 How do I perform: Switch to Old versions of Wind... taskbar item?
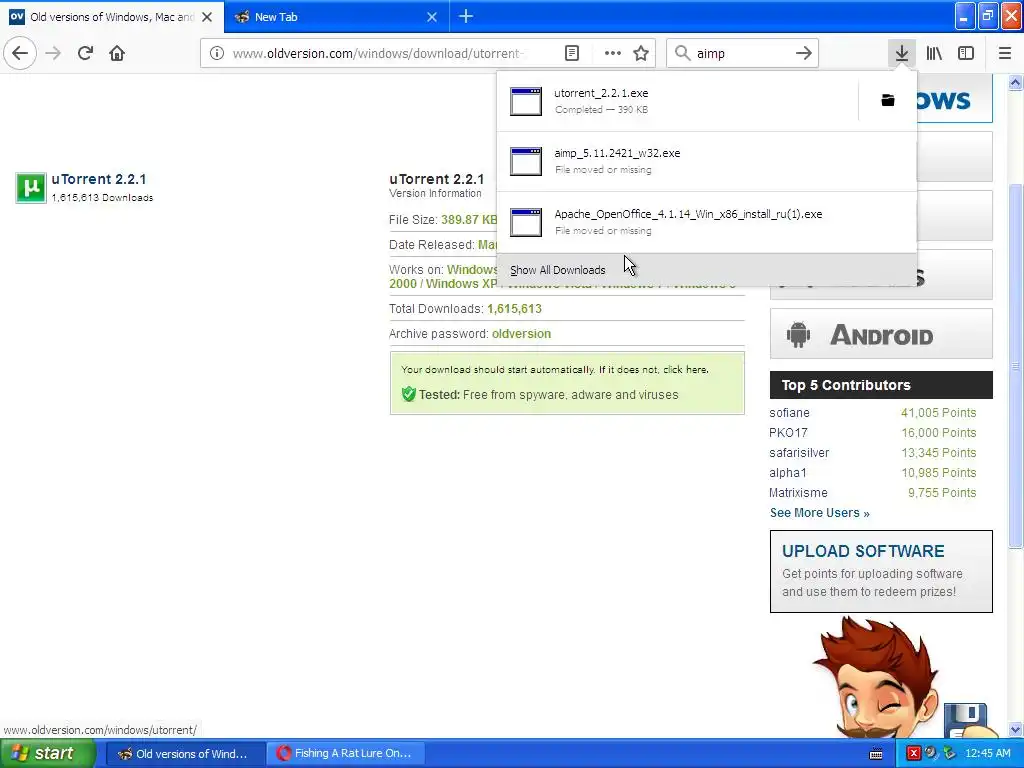185,753
